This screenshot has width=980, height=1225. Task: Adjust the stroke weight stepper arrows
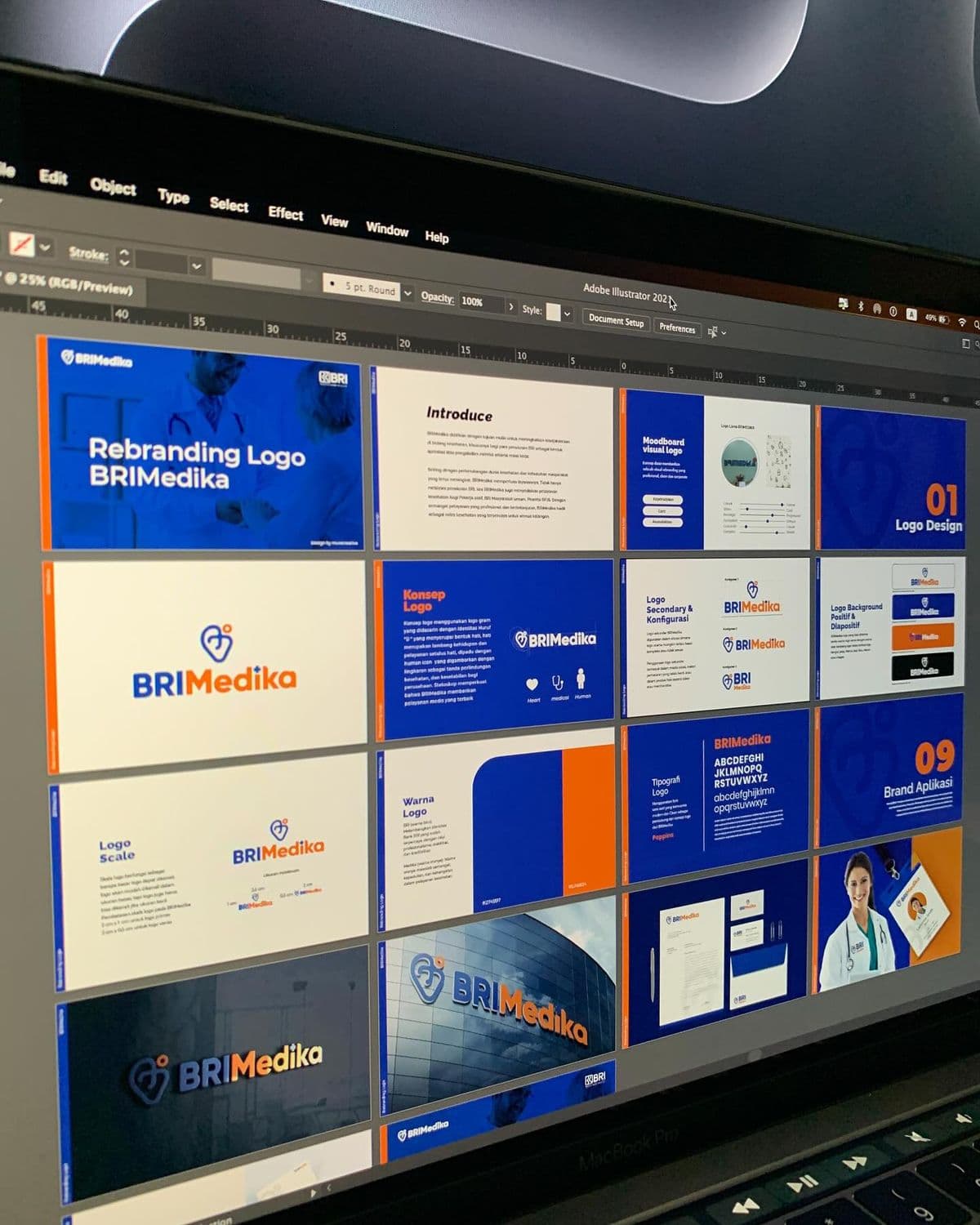click(124, 258)
